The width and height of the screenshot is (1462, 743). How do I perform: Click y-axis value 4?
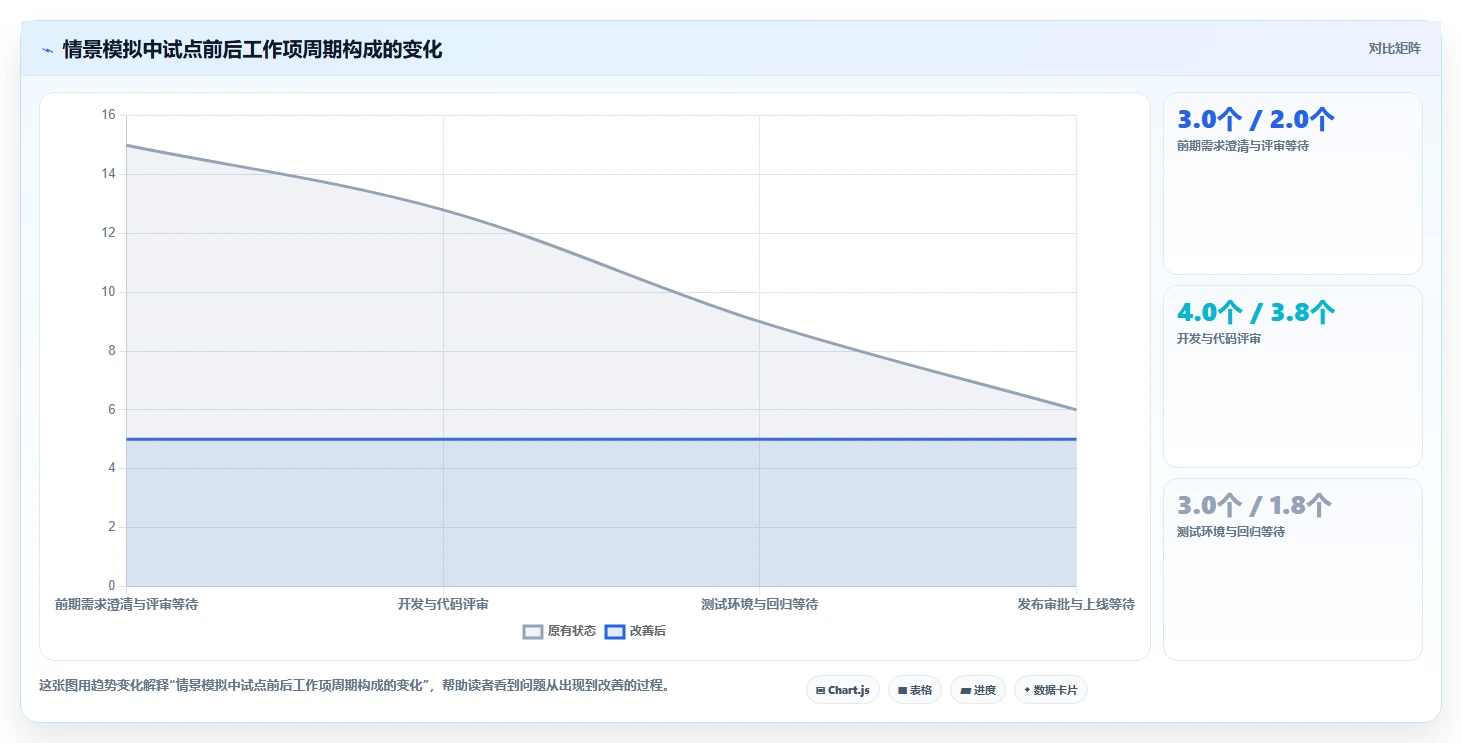point(112,468)
